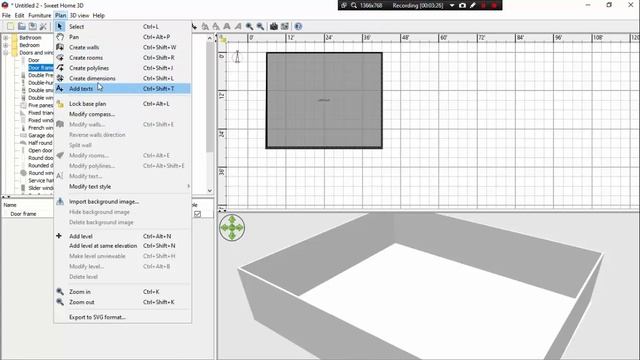Open the Help menu
Image resolution: width=640 pixels, height=360 pixels.
coord(99,16)
